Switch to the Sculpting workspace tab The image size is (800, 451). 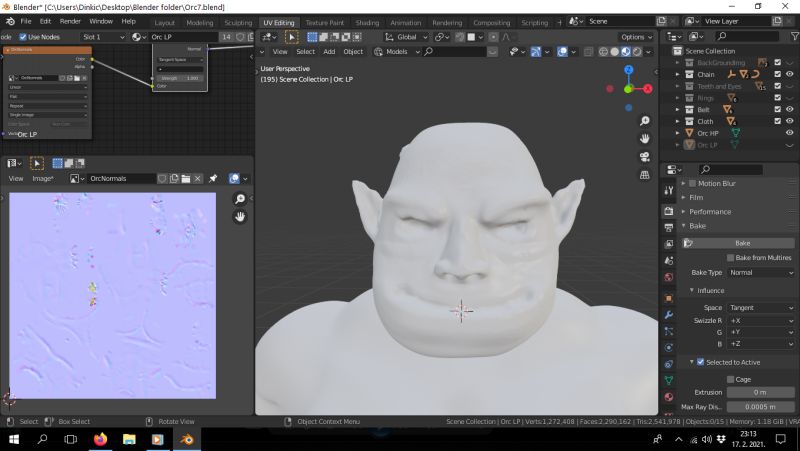point(238,22)
